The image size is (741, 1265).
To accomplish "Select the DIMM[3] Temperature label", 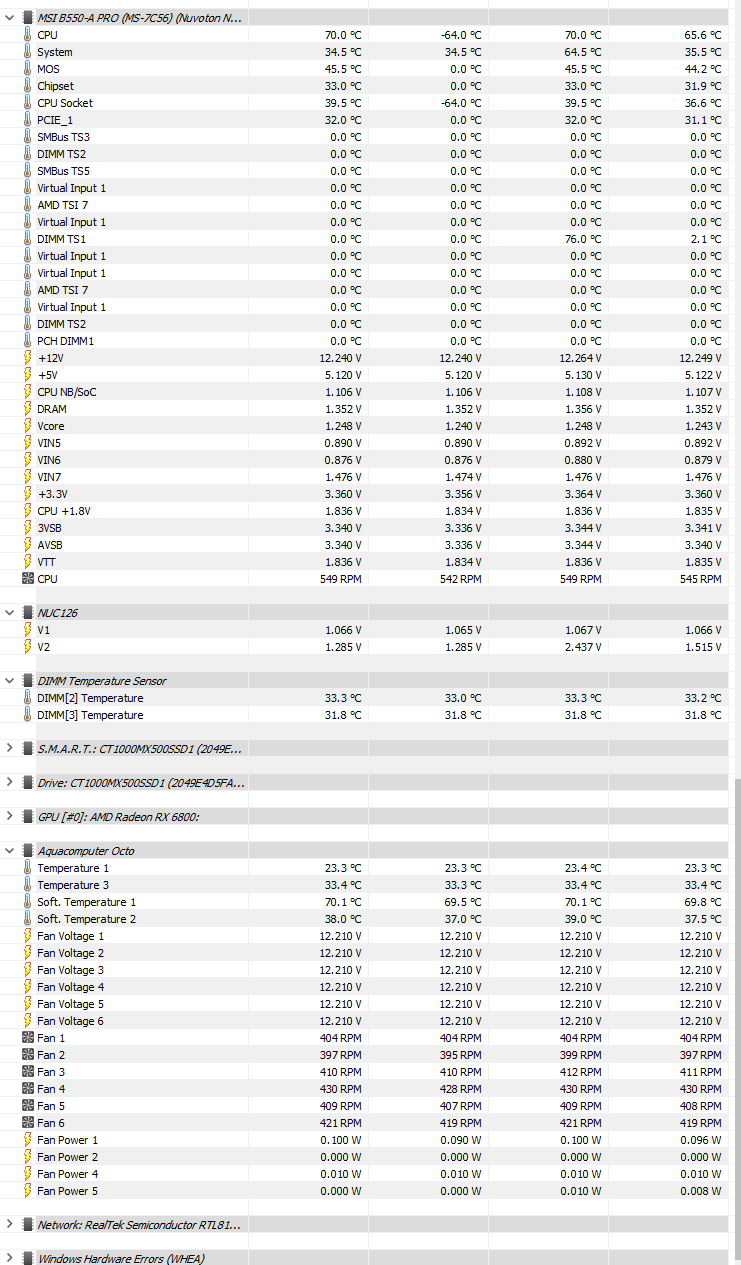I will click(90, 715).
